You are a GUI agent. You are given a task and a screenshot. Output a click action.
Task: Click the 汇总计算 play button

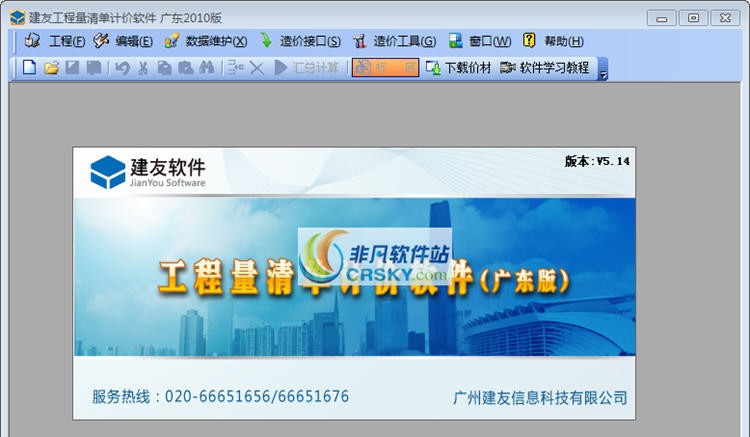(x=307, y=67)
